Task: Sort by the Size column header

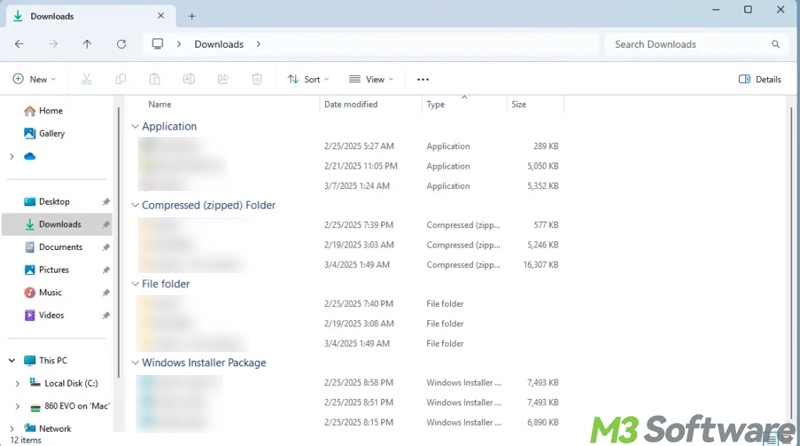Action: [x=518, y=104]
